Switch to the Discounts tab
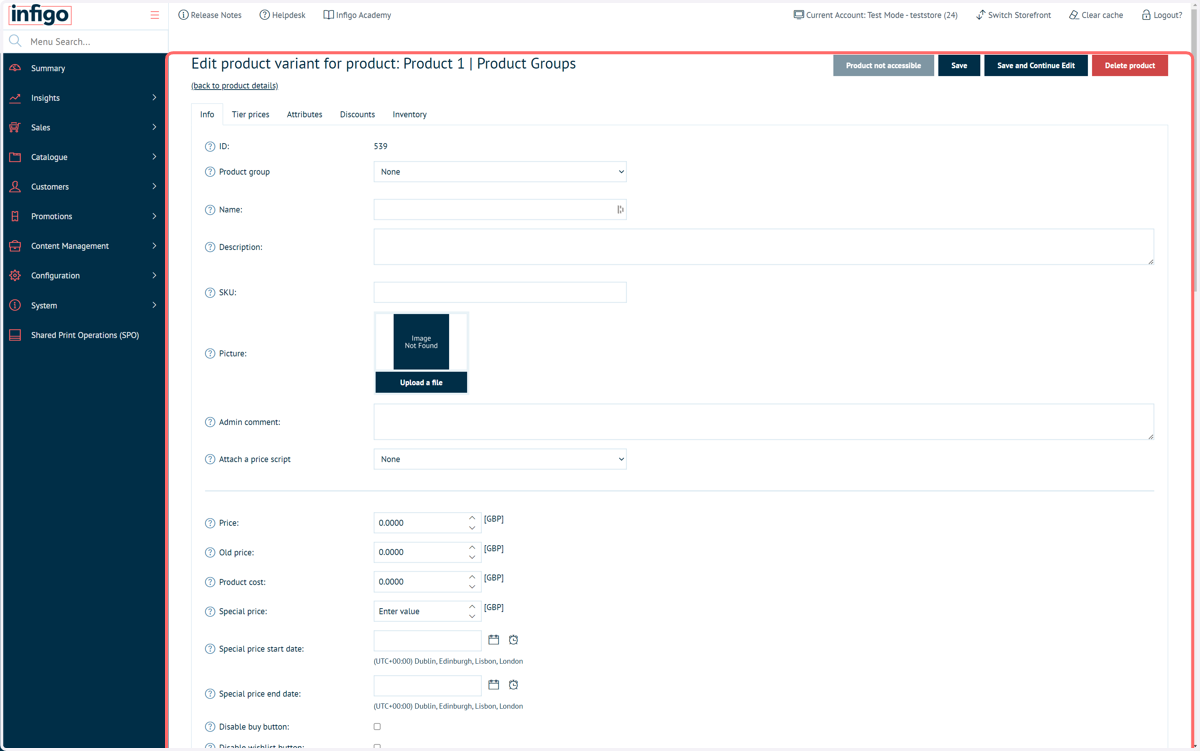Viewport: 1200px width, 751px height. click(x=357, y=114)
